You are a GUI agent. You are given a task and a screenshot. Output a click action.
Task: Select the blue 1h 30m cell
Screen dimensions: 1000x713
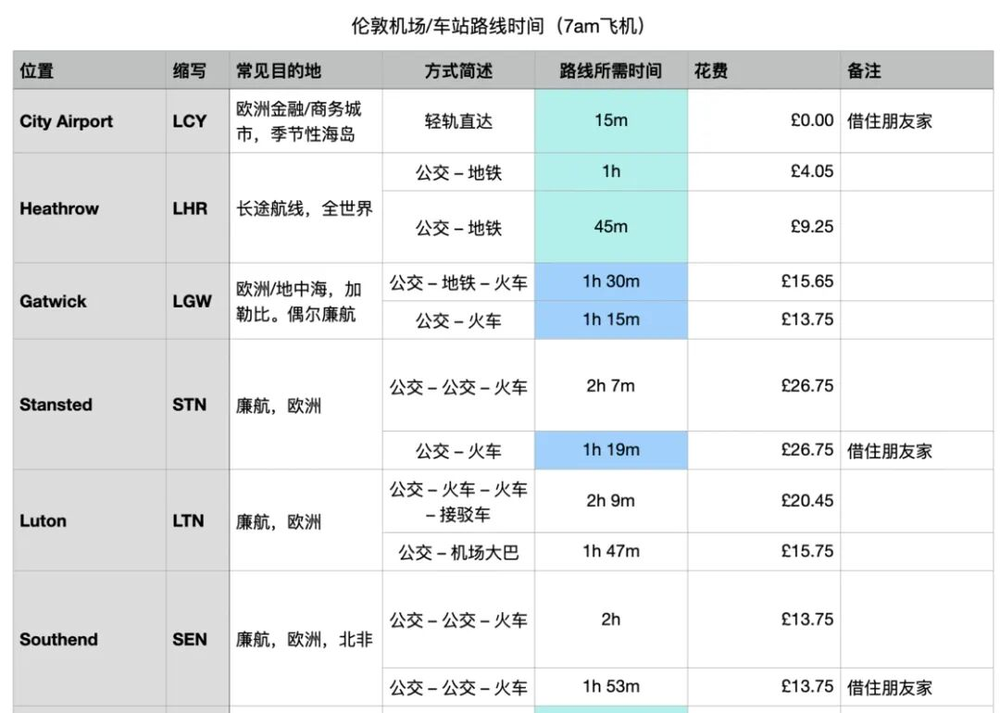coord(611,282)
